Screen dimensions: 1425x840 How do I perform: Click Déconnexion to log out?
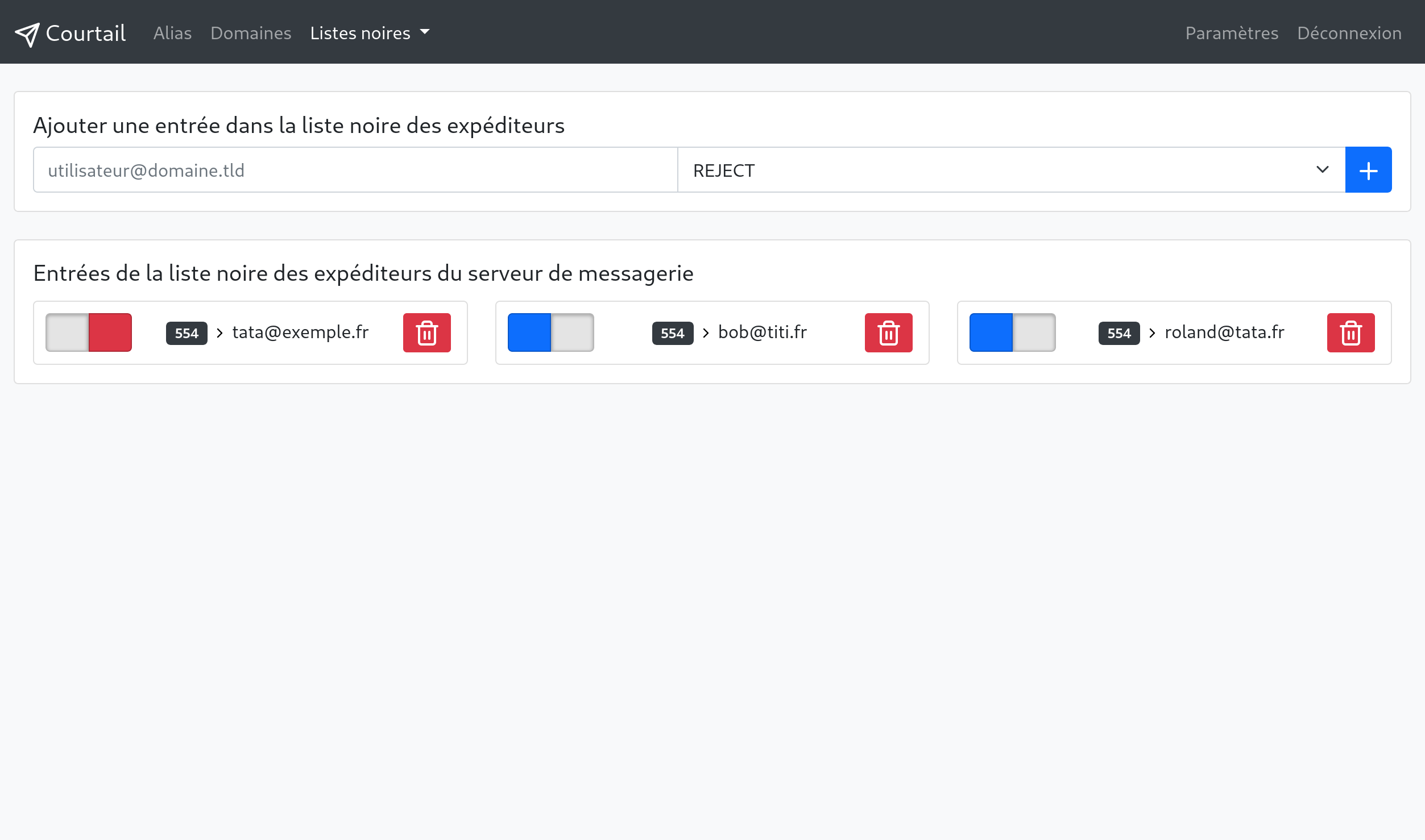(x=1349, y=33)
